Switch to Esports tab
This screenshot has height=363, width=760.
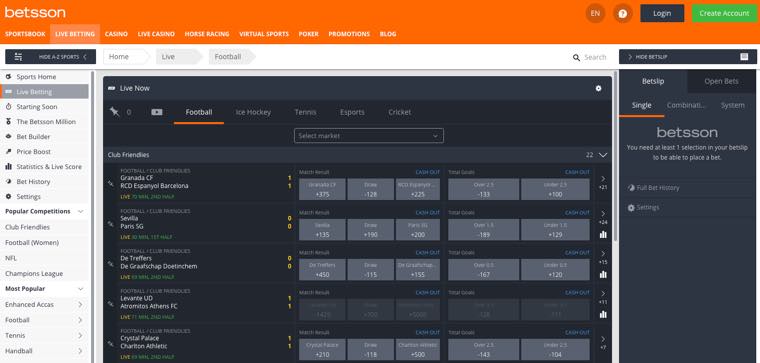(x=352, y=112)
